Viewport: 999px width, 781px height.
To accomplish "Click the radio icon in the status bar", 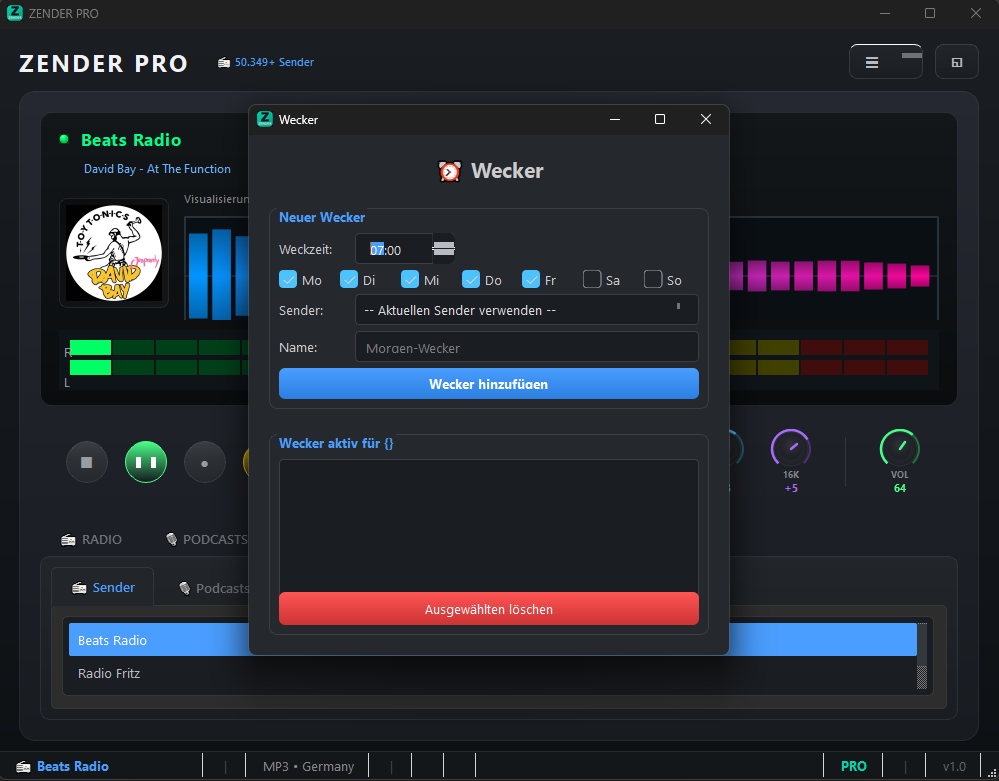I will click(23, 767).
